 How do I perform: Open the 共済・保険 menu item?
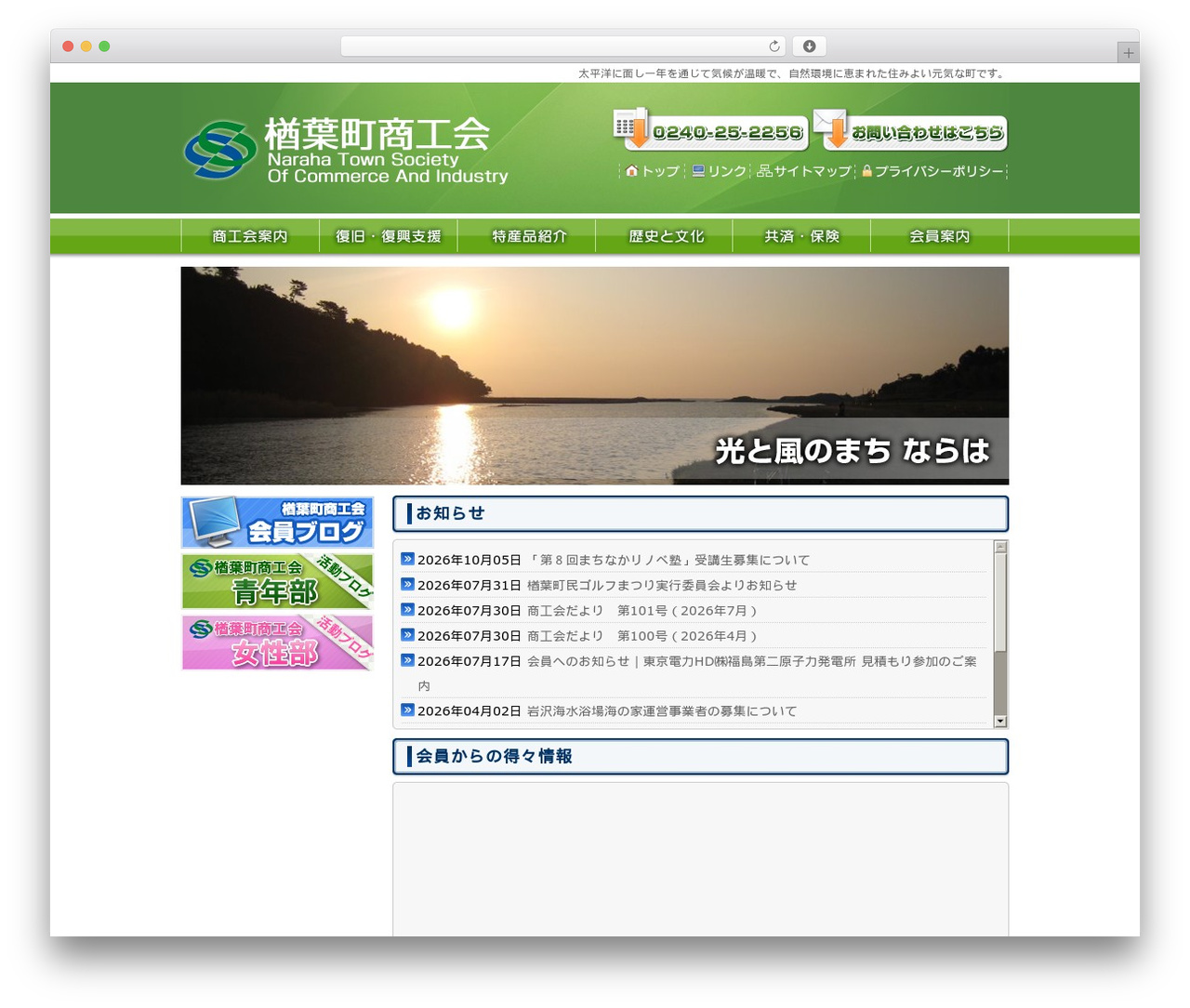[x=801, y=236]
